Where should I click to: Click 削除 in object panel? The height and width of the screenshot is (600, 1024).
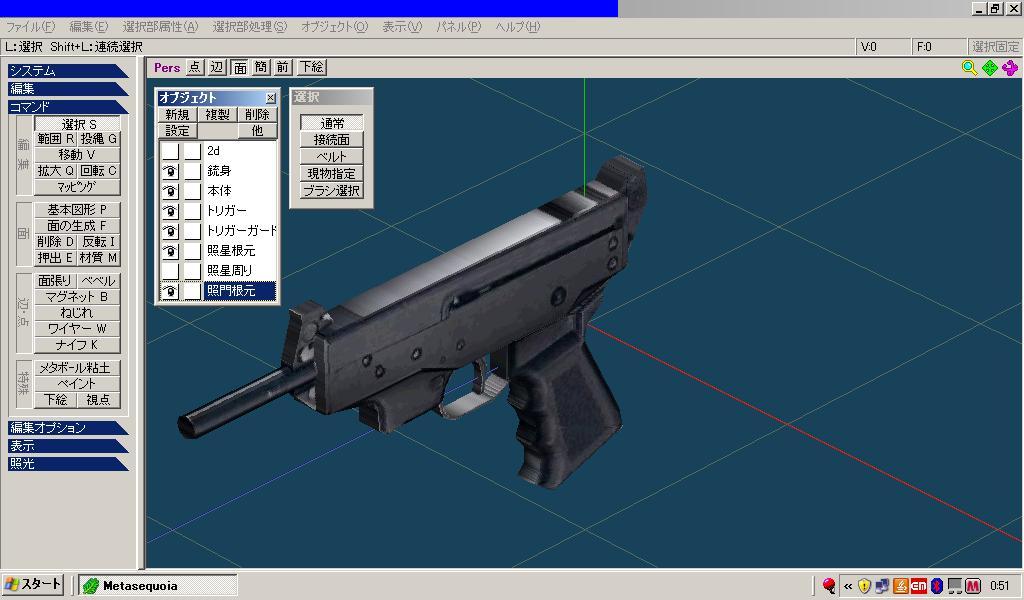click(257, 114)
